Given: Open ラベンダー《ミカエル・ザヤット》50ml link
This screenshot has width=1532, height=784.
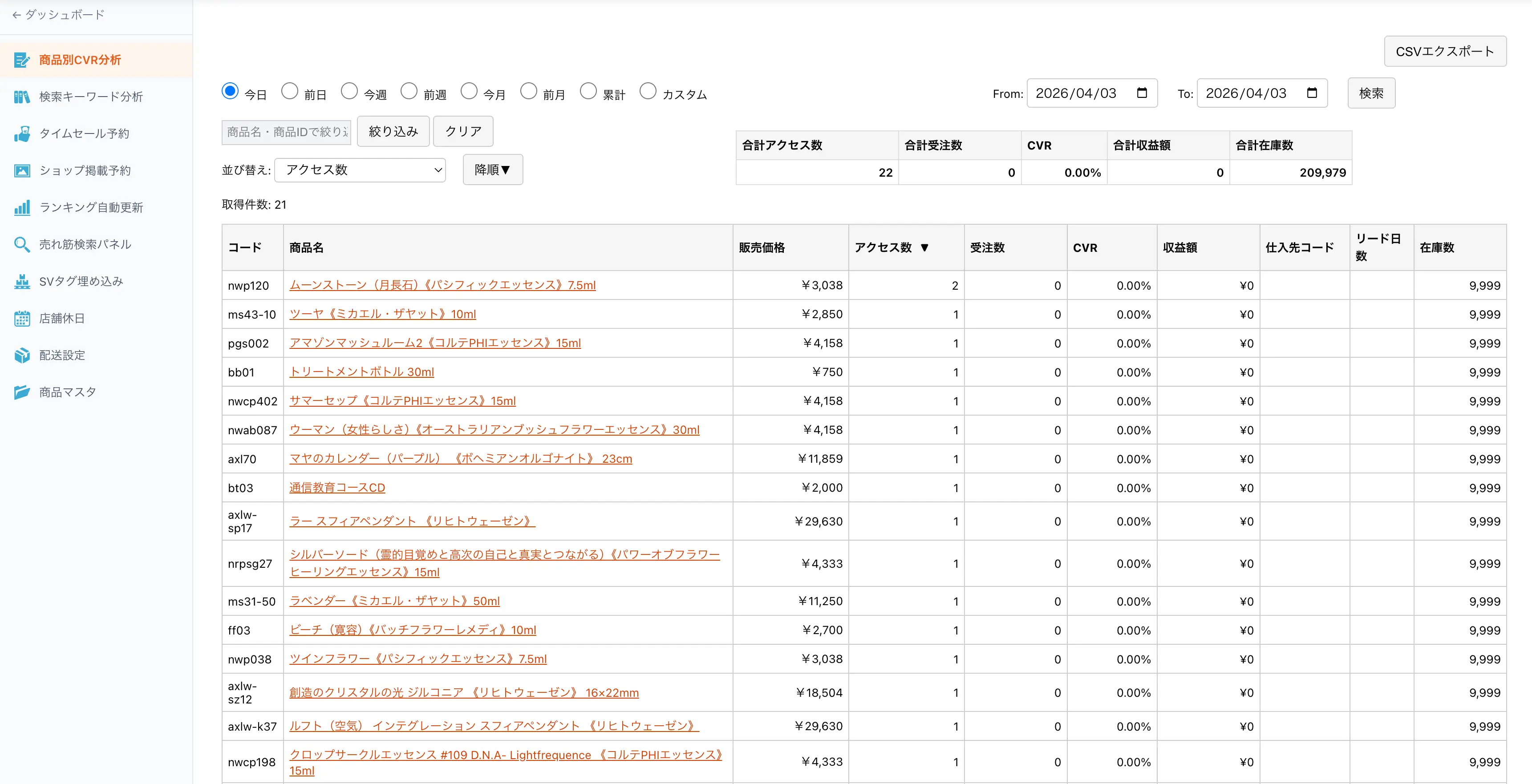Looking at the screenshot, I should coord(394,601).
